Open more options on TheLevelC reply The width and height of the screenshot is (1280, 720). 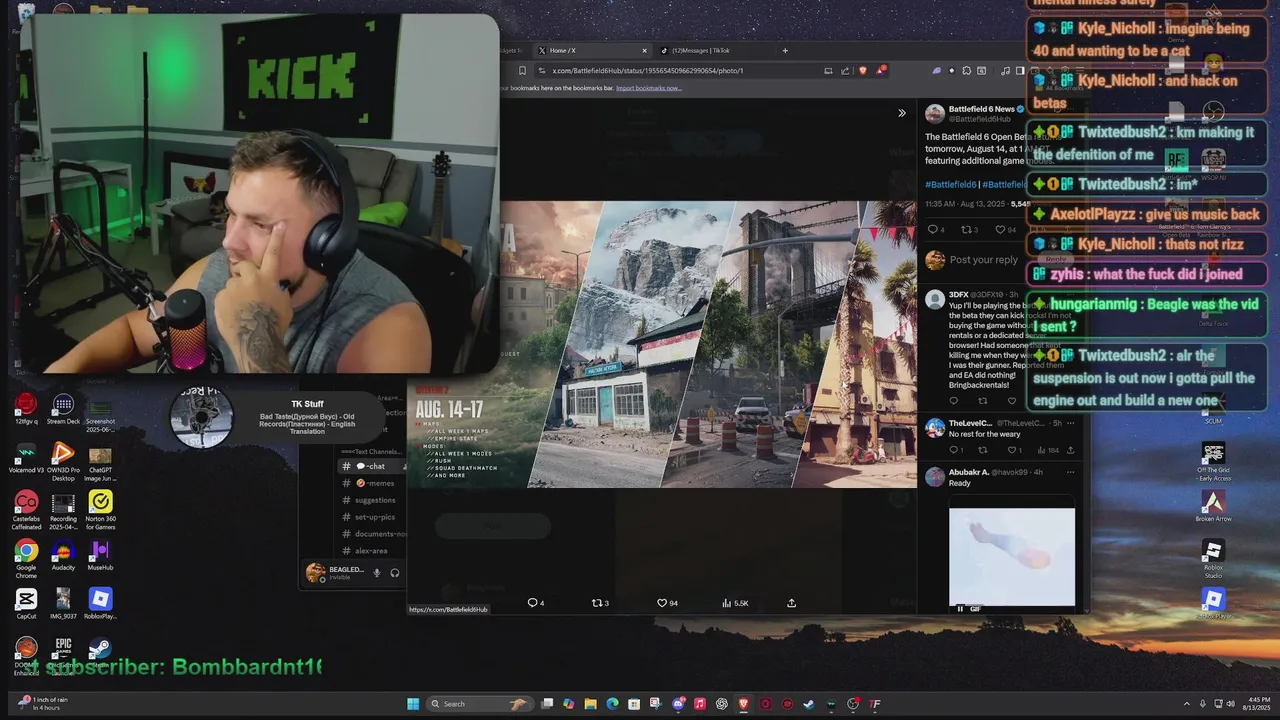click(1070, 423)
